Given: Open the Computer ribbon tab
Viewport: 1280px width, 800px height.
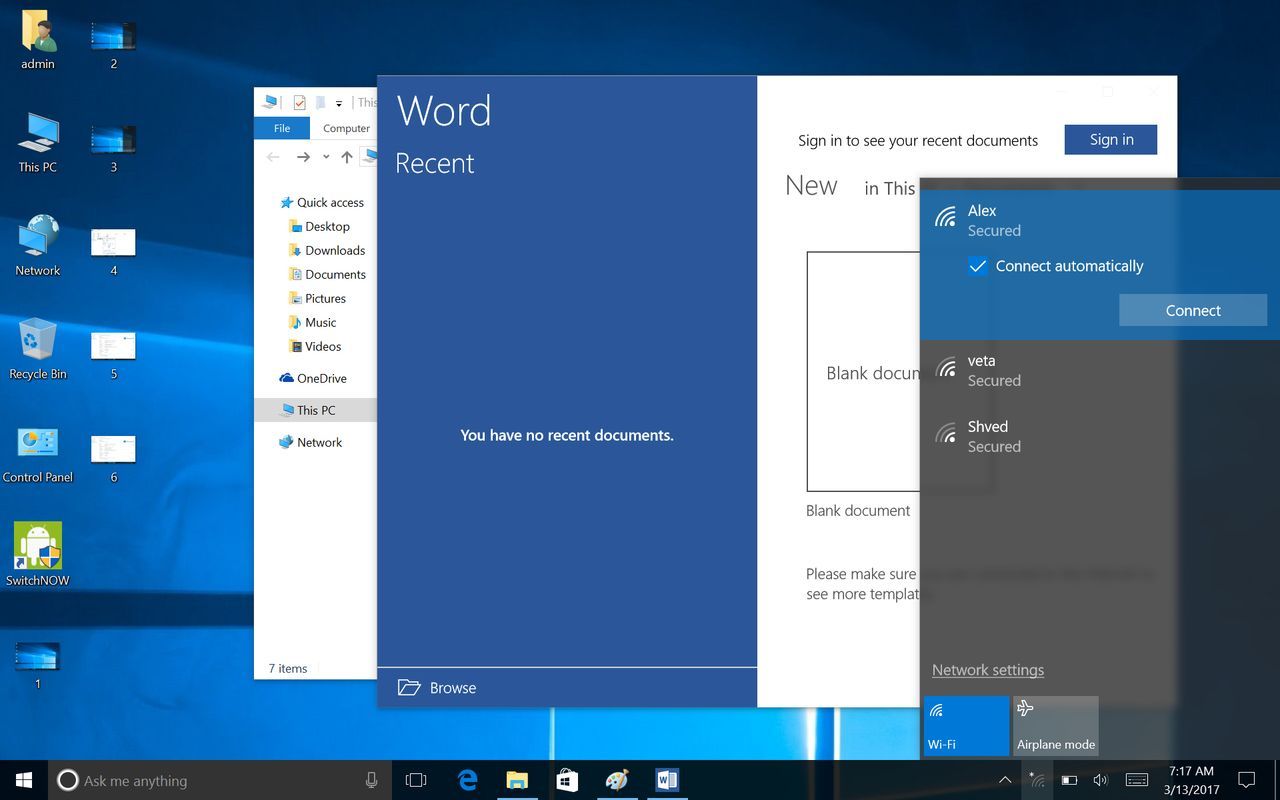Looking at the screenshot, I should [x=346, y=128].
